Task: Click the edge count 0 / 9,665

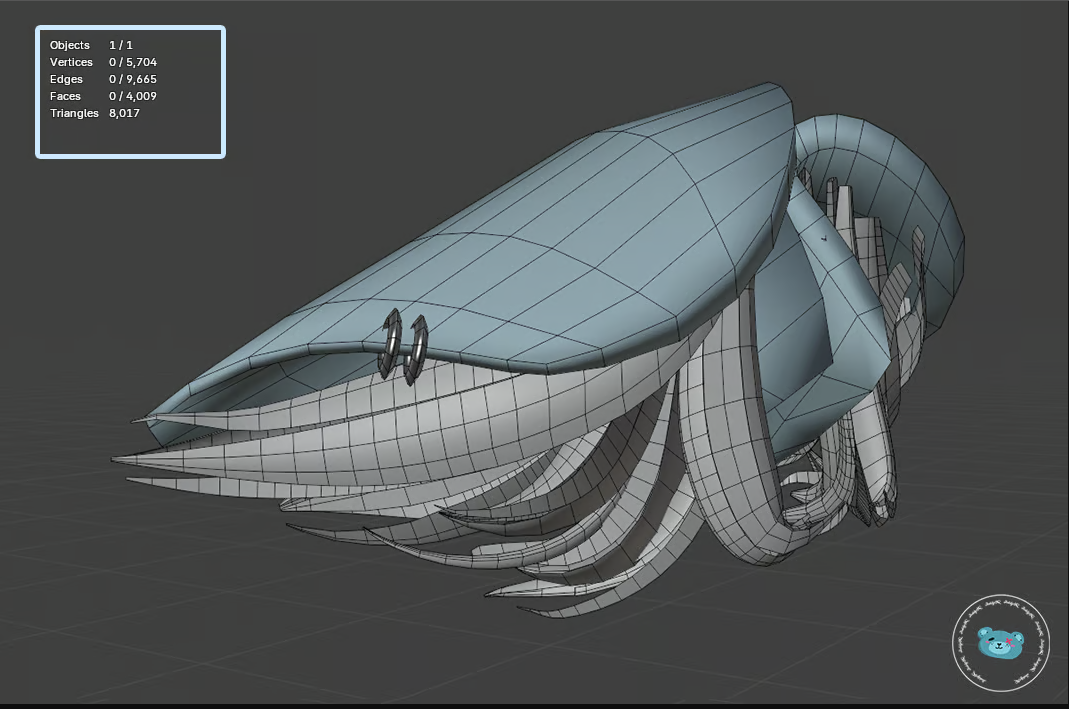Action: coord(133,79)
